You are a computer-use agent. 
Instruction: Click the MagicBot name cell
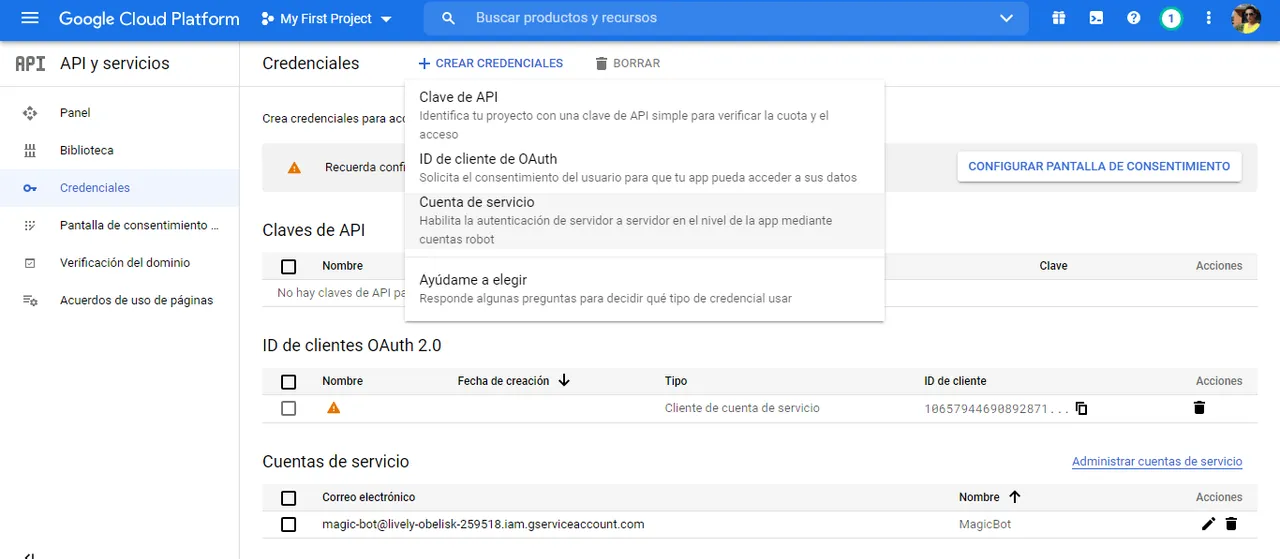(985, 524)
